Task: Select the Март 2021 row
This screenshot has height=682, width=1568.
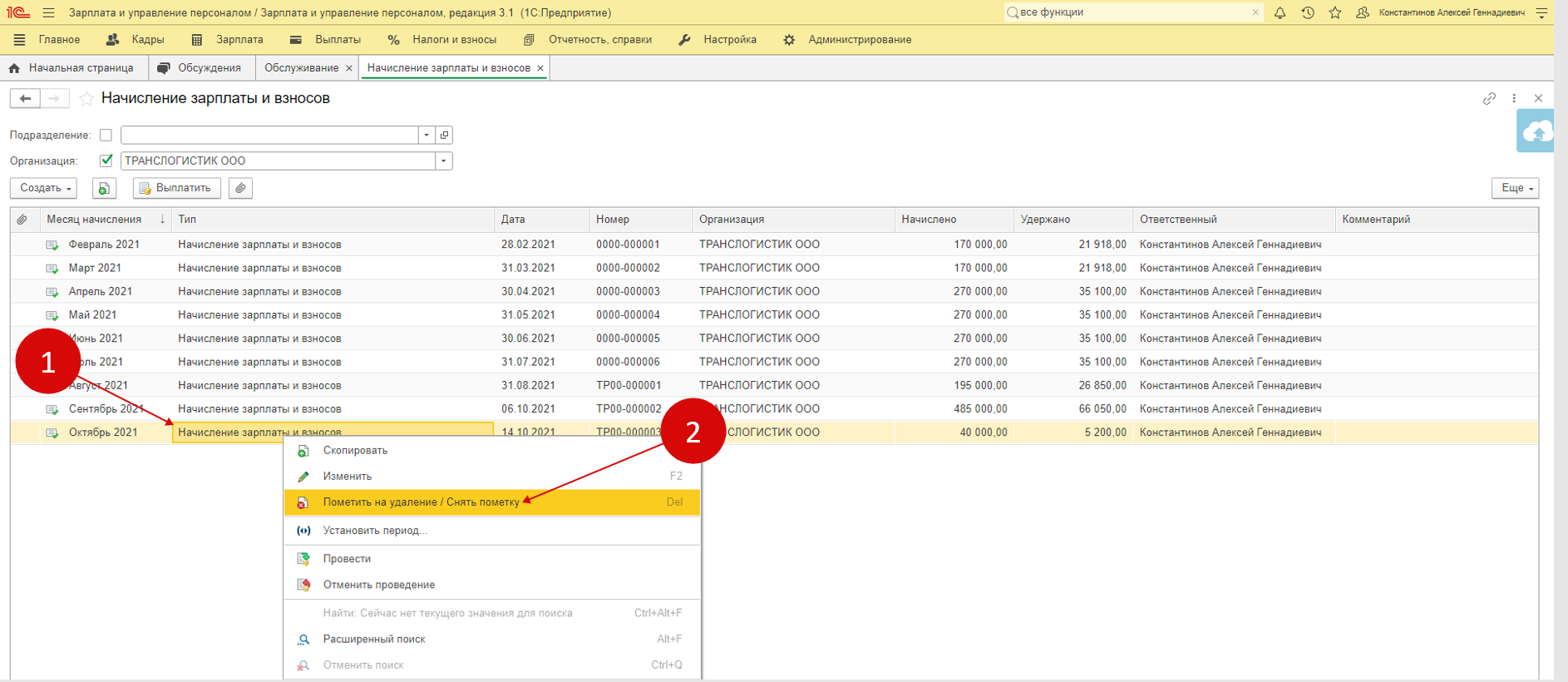Action: 774,268
